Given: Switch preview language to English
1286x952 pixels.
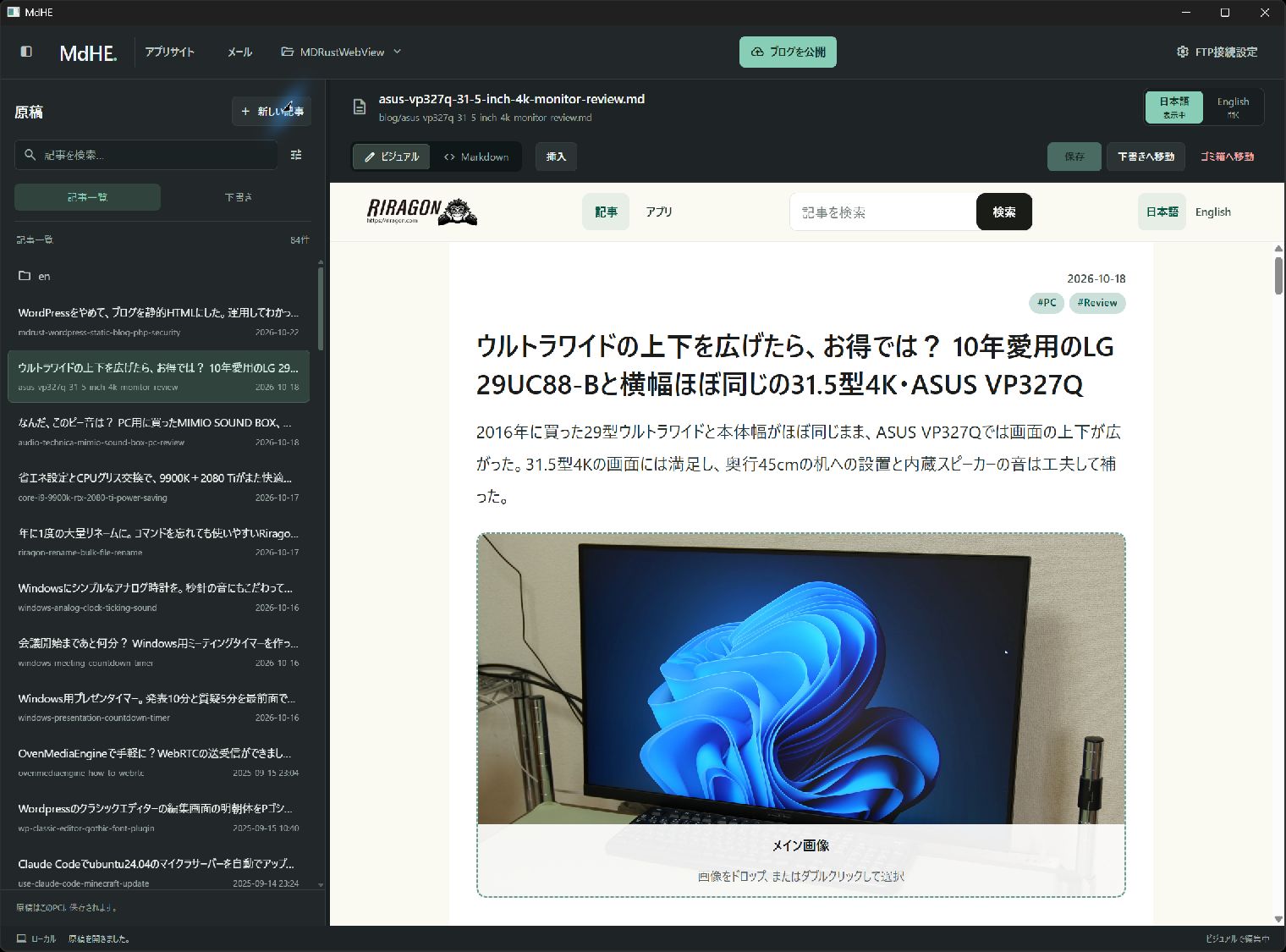Looking at the screenshot, I should 1212,212.
